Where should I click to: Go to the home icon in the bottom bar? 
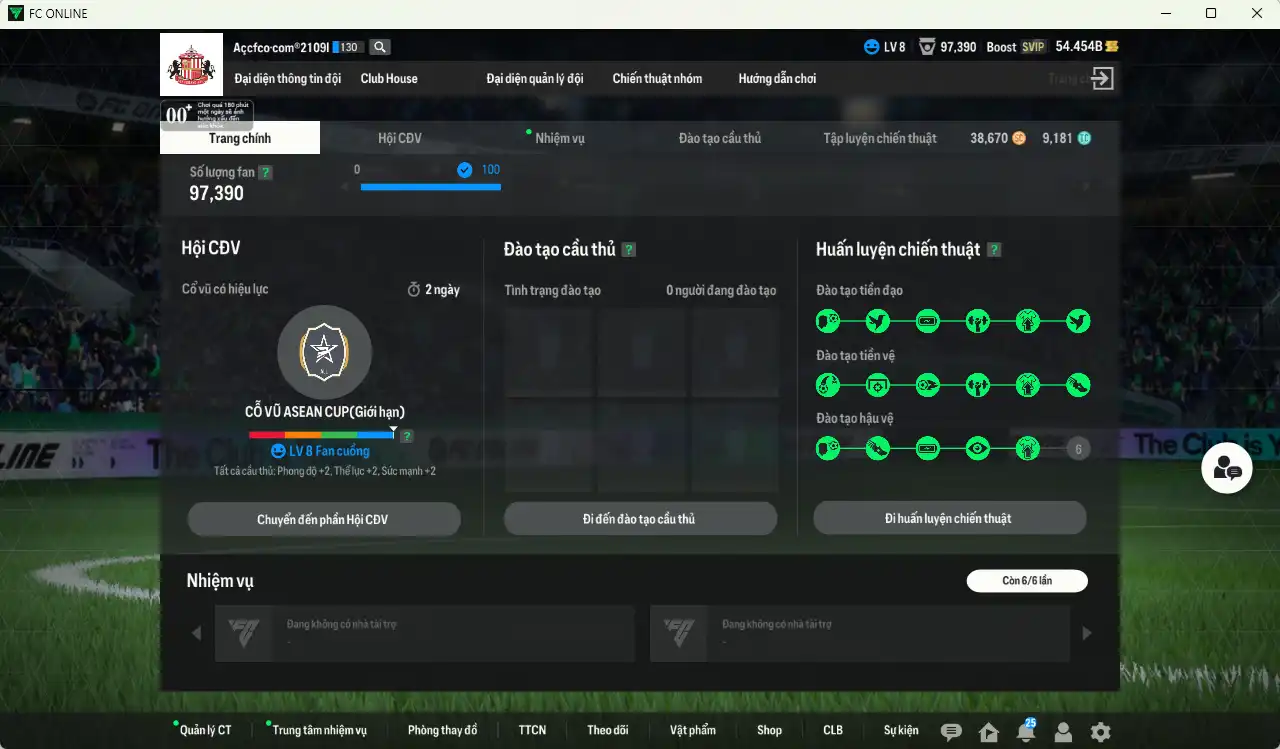[x=989, y=732]
